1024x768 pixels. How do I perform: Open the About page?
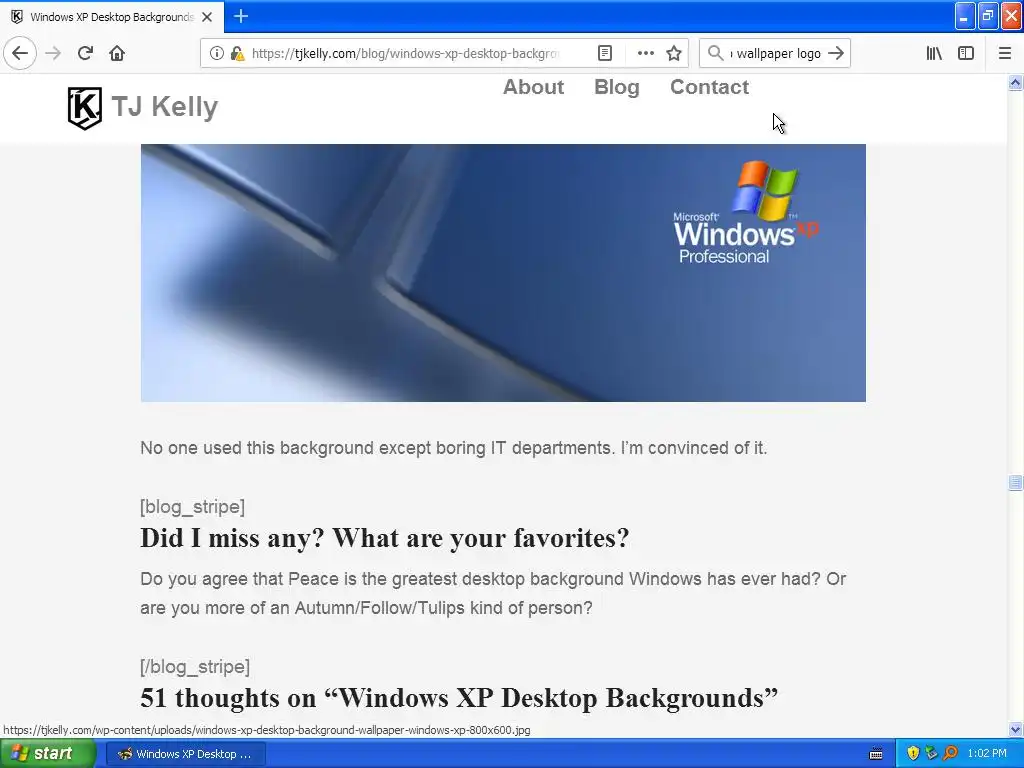534,87
